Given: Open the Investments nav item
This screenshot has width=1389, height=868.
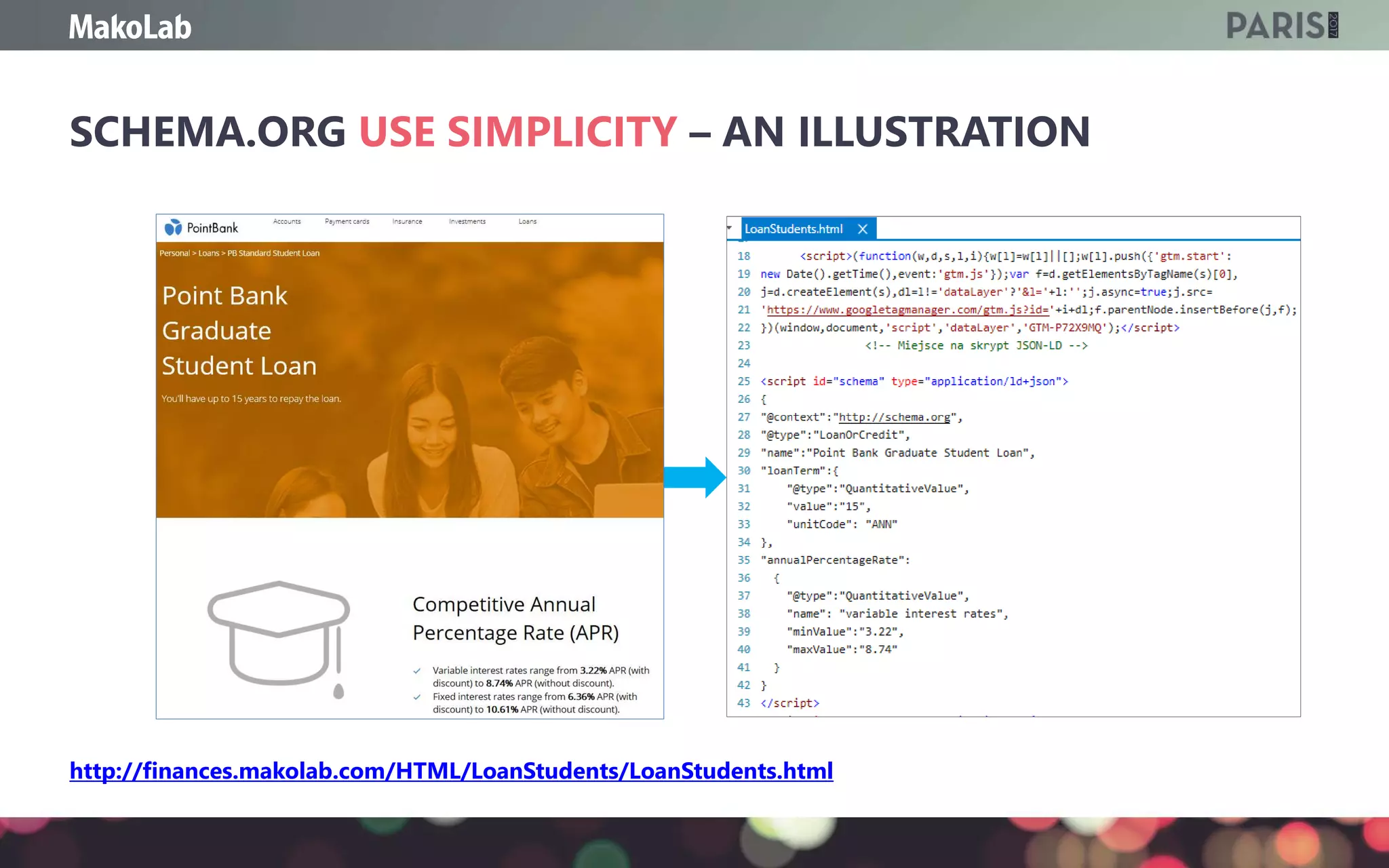Looking at the screenshot, I should click(467, 222).
